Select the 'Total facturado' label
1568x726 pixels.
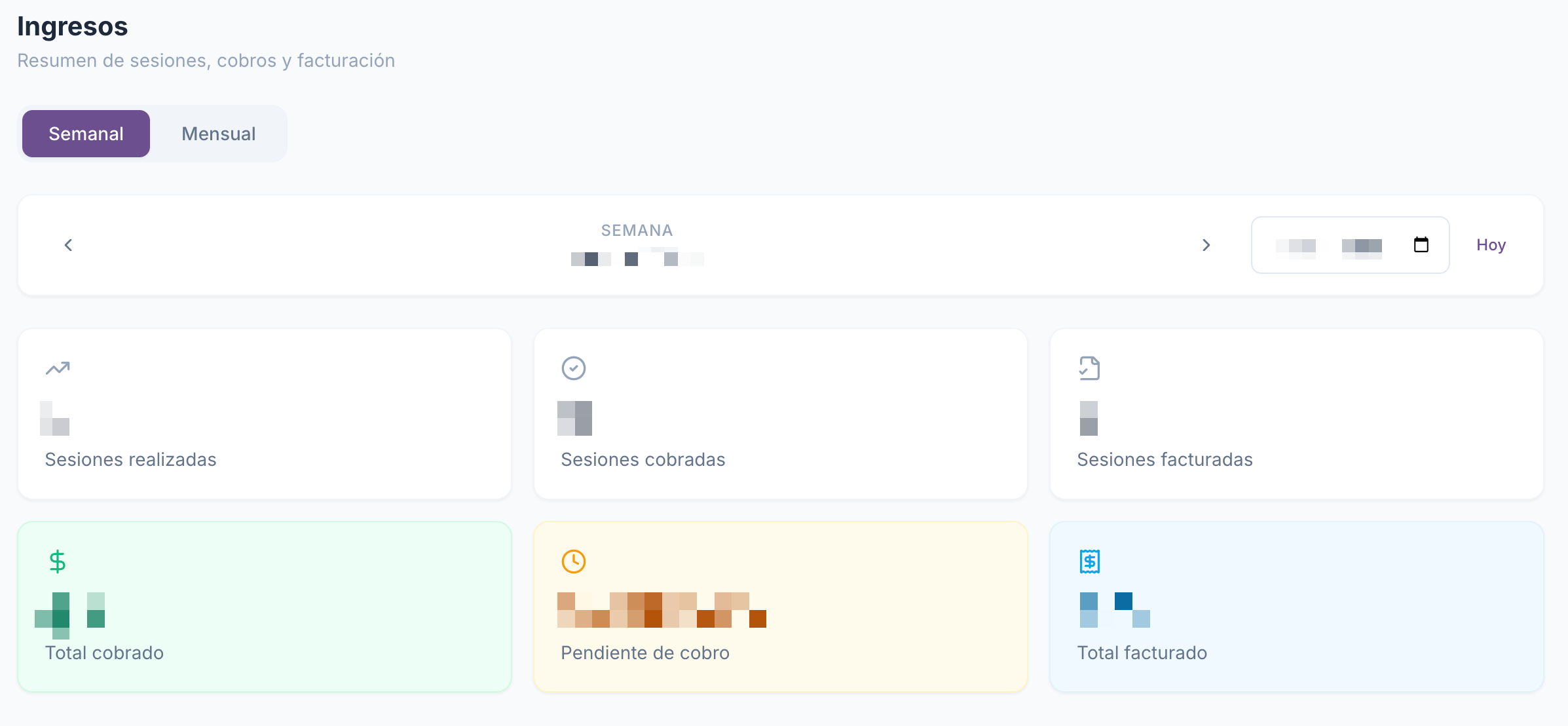tap(1142, 653)
